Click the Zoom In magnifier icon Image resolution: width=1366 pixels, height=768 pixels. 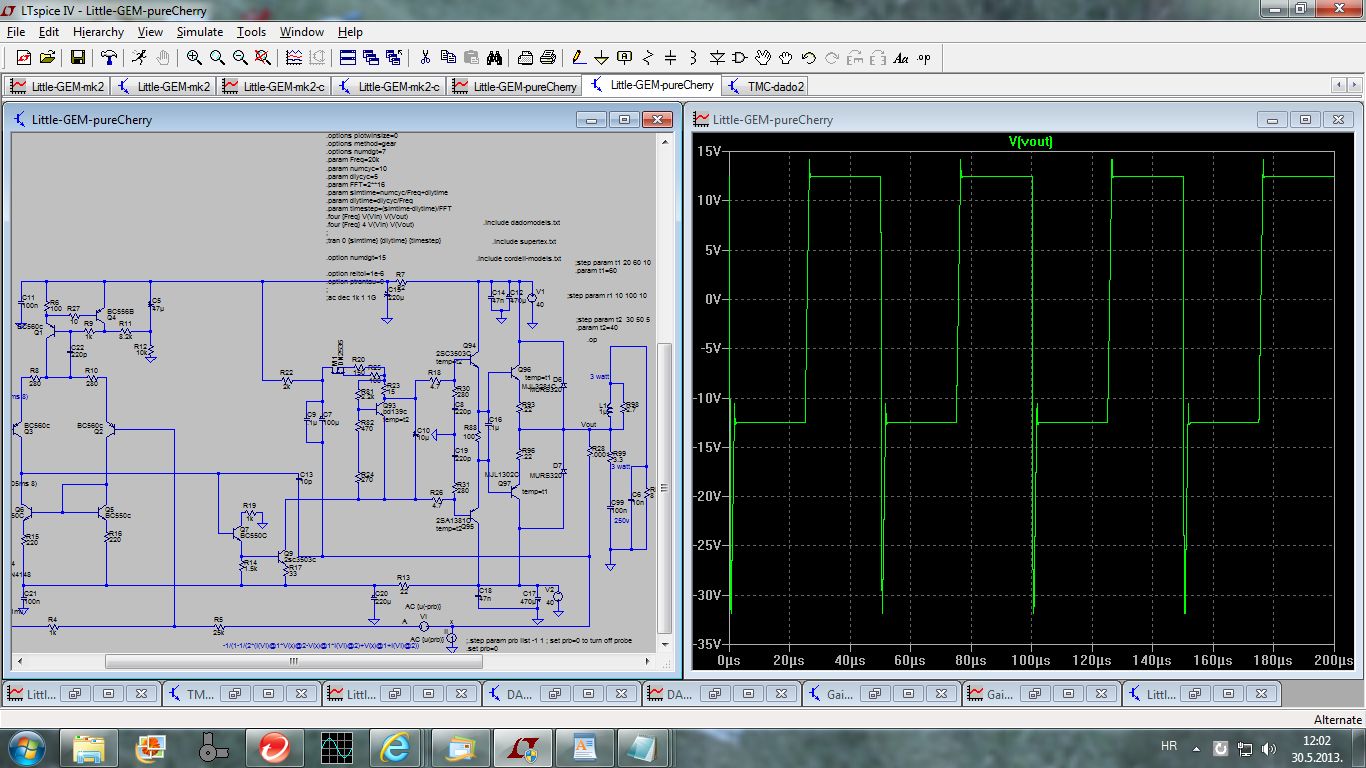click(194, 58)
